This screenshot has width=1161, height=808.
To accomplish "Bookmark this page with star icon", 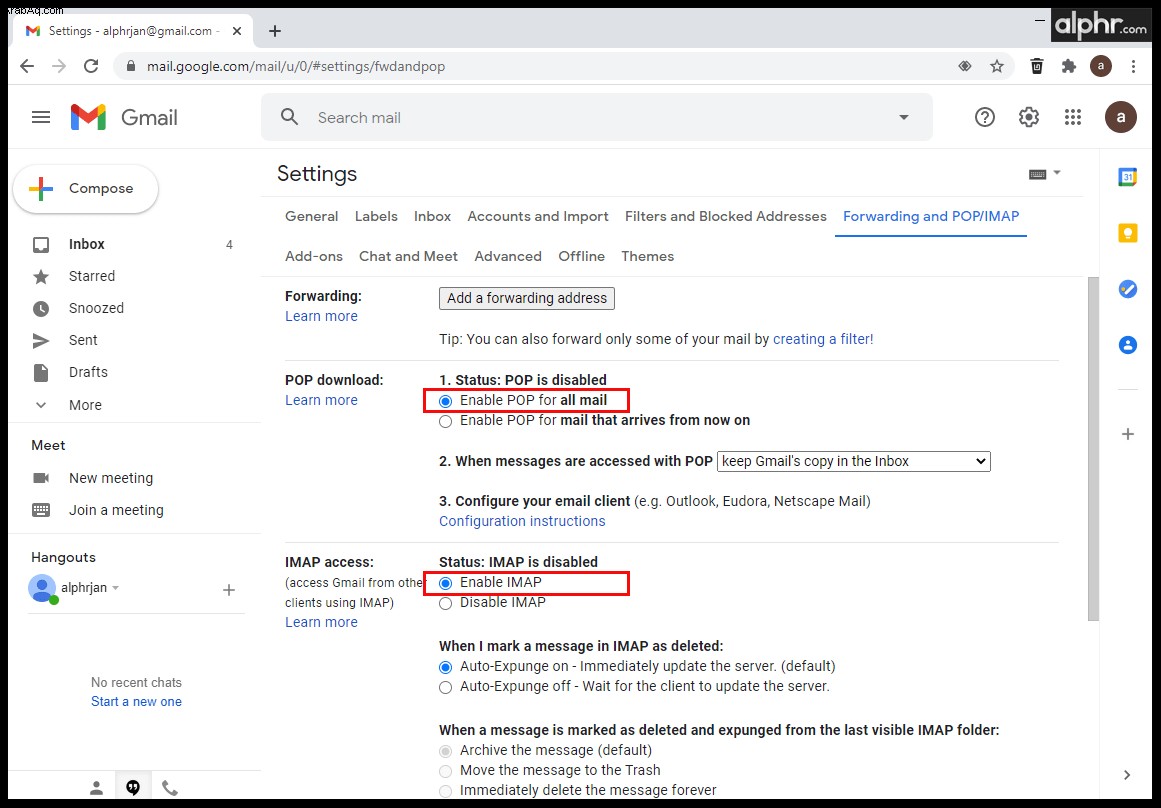I will [997, 66].
